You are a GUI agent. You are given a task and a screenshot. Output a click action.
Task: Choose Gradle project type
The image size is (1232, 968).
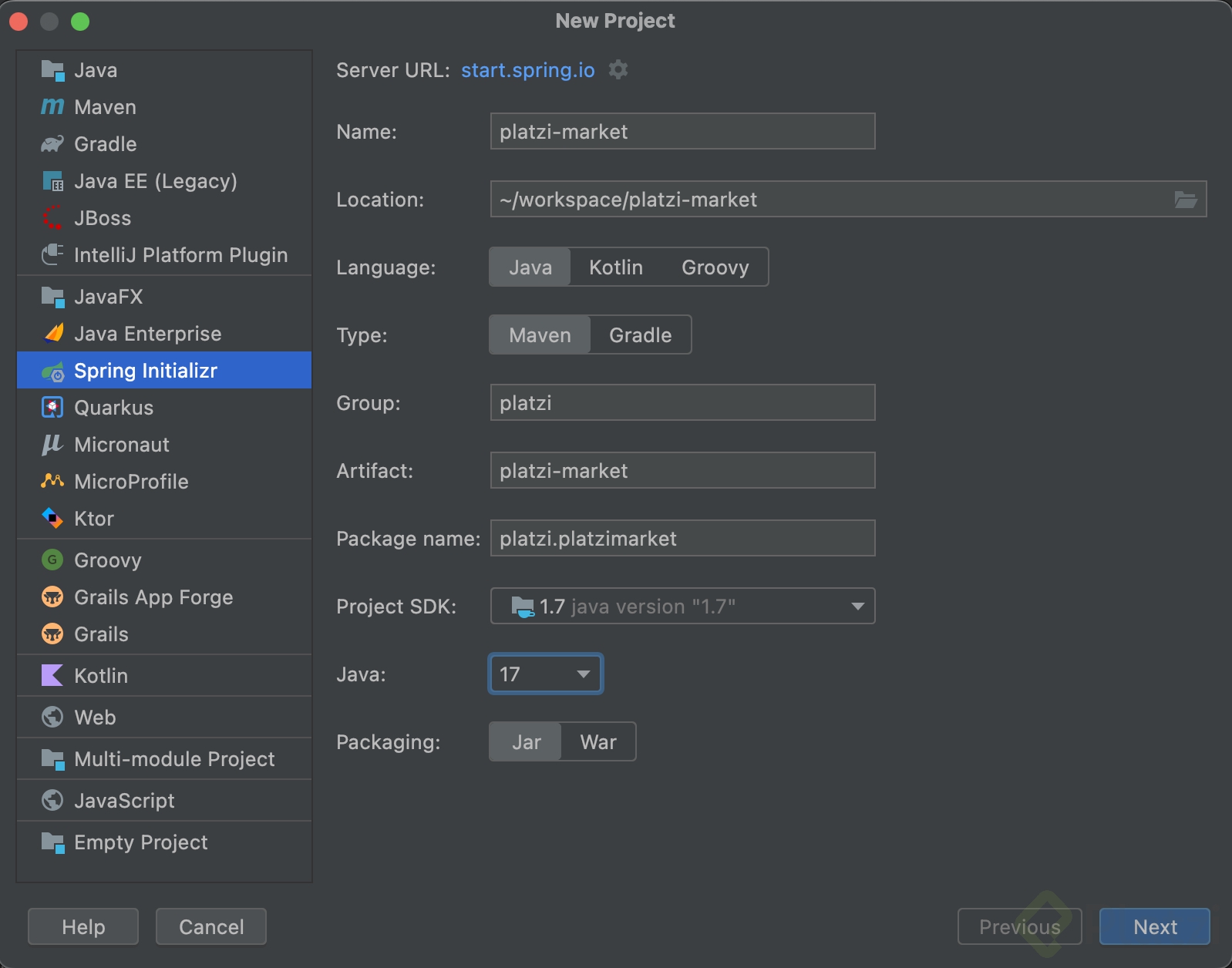[641, 334]
